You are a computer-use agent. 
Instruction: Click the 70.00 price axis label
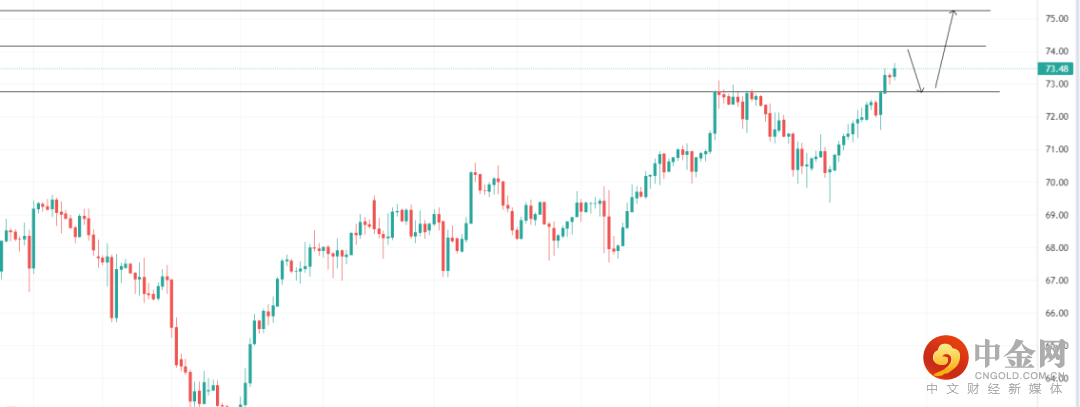1057,183
